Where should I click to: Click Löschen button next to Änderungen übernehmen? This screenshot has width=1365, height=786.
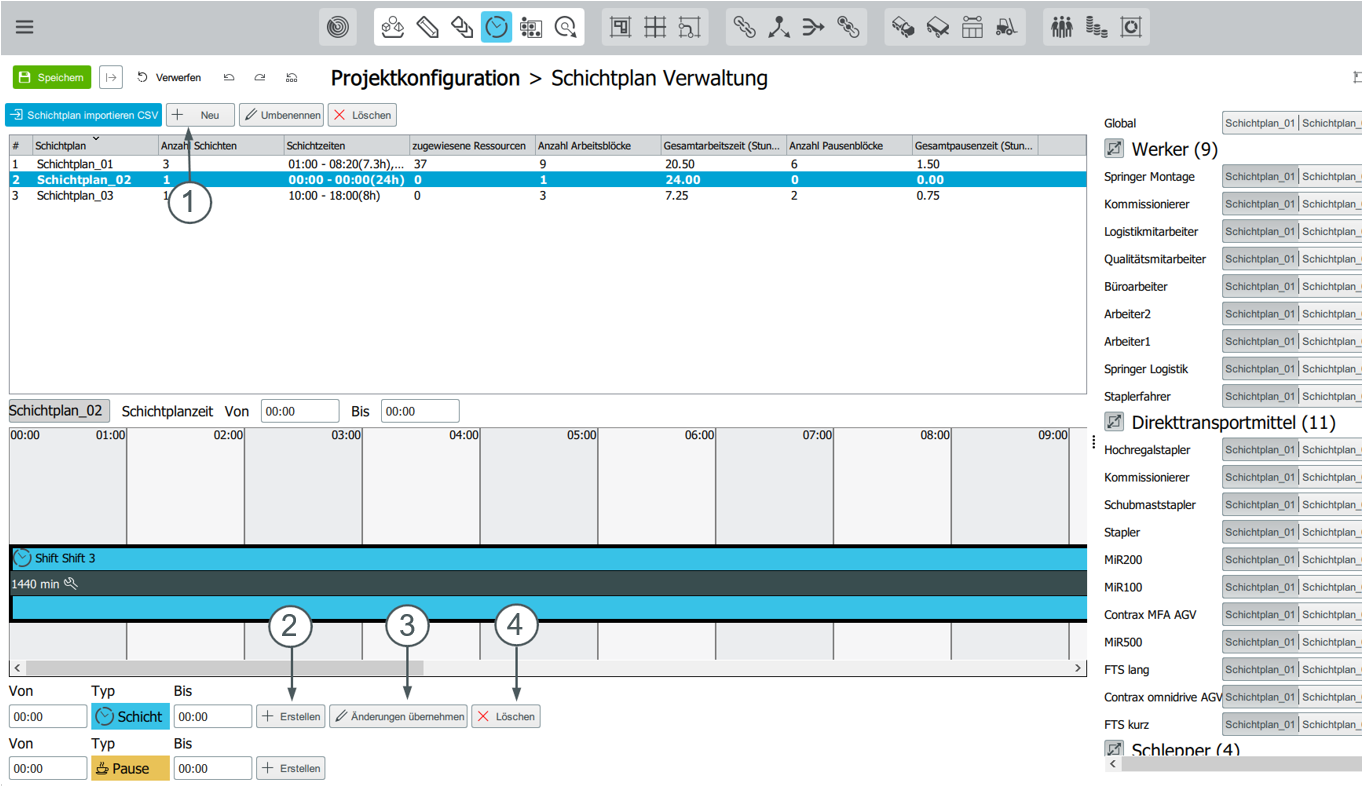(x=506, y=716)
